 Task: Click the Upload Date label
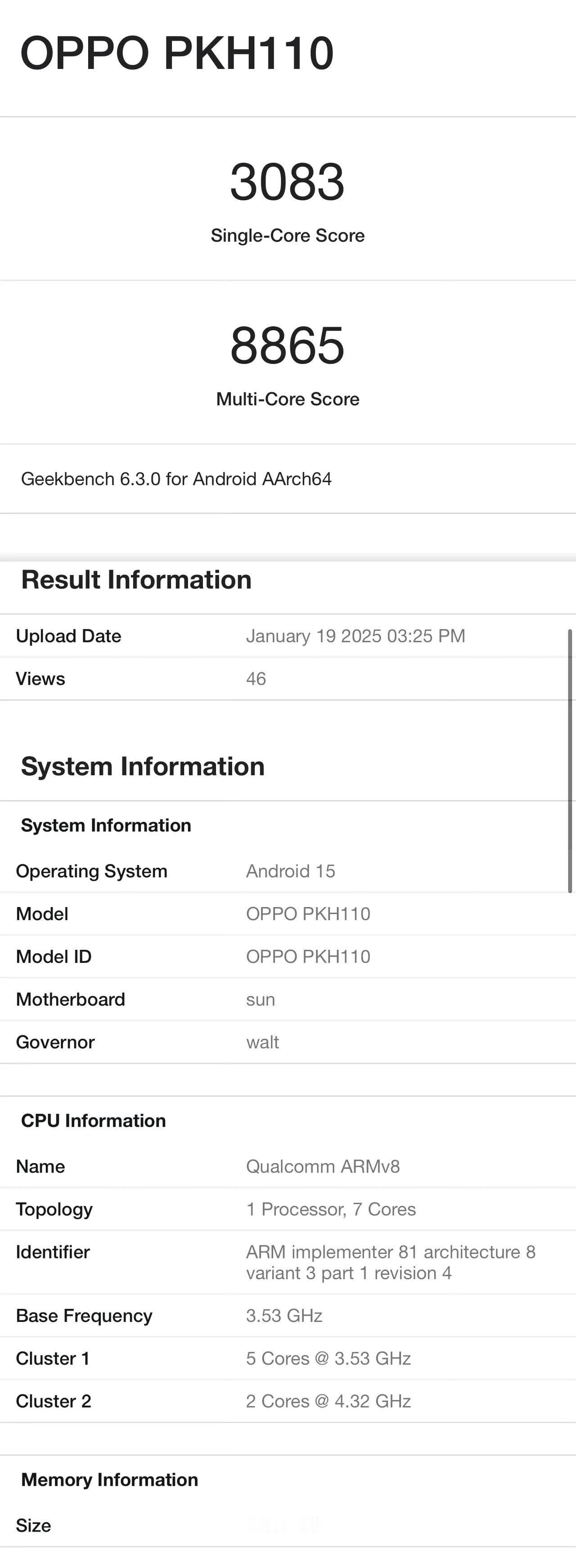(69, 636)
